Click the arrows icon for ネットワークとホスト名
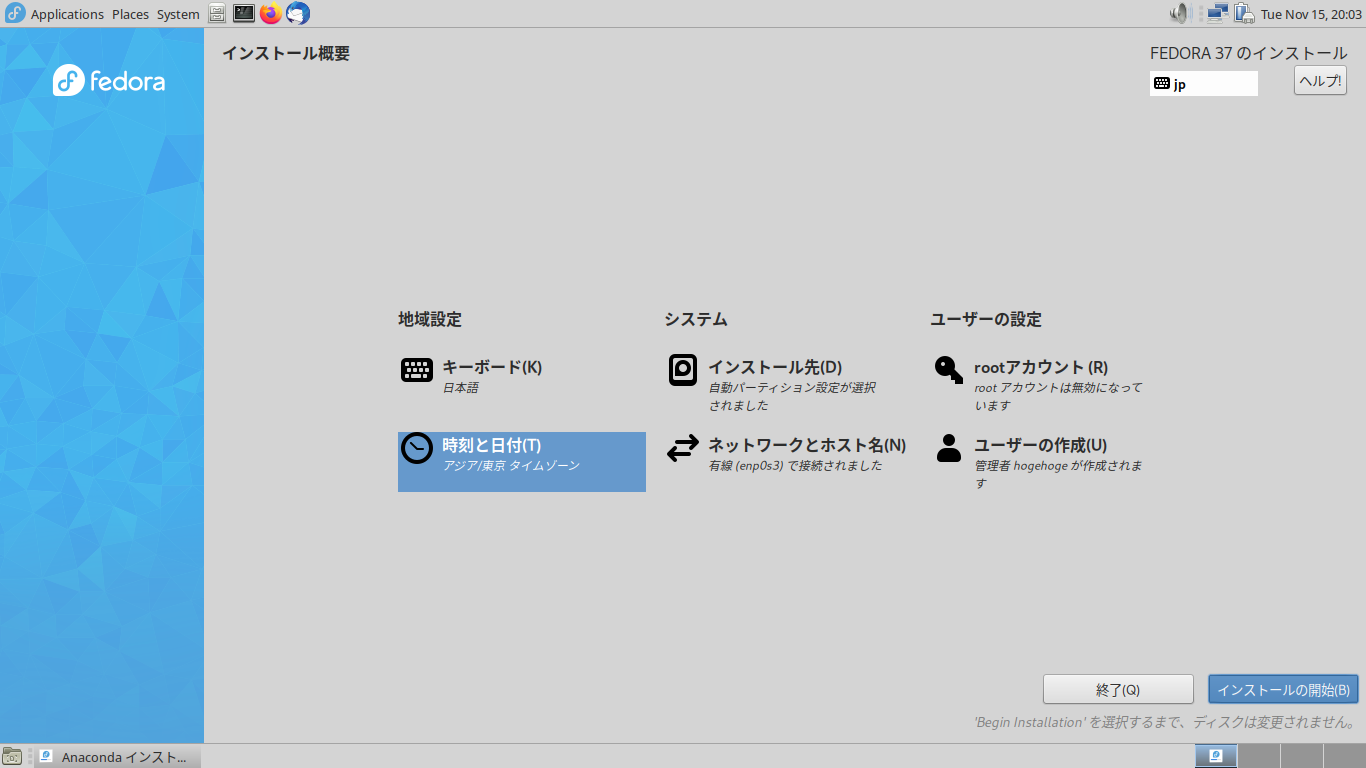 pos(683,449)
